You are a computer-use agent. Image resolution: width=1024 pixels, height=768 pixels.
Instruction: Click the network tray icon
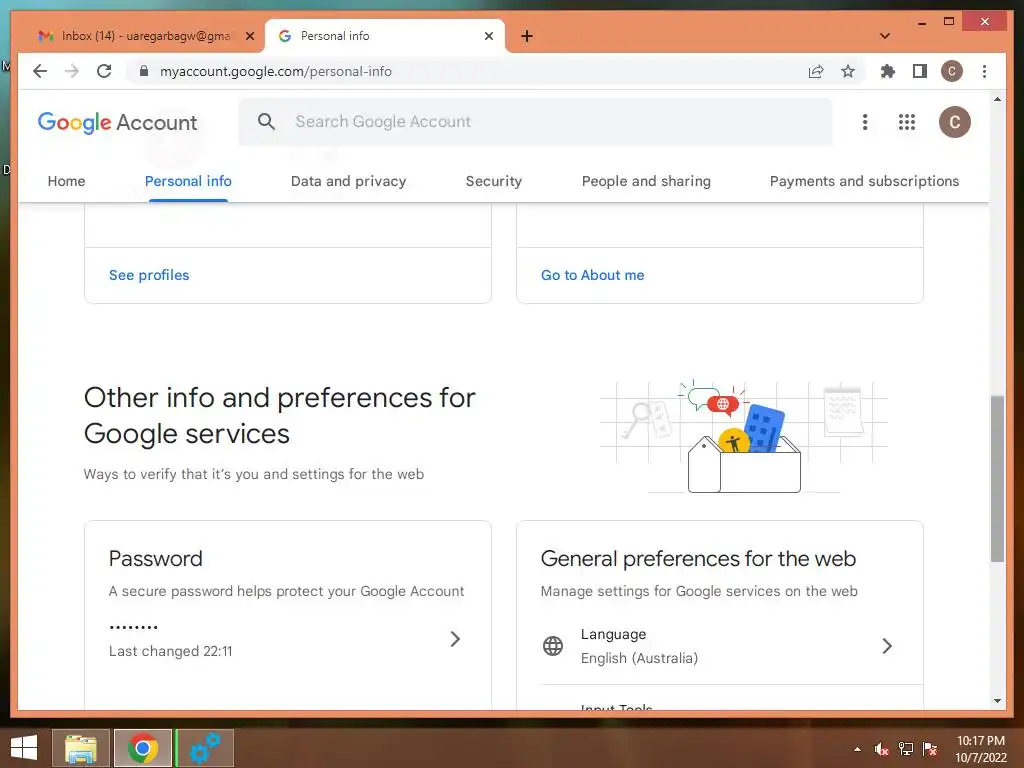coord(906,749)
